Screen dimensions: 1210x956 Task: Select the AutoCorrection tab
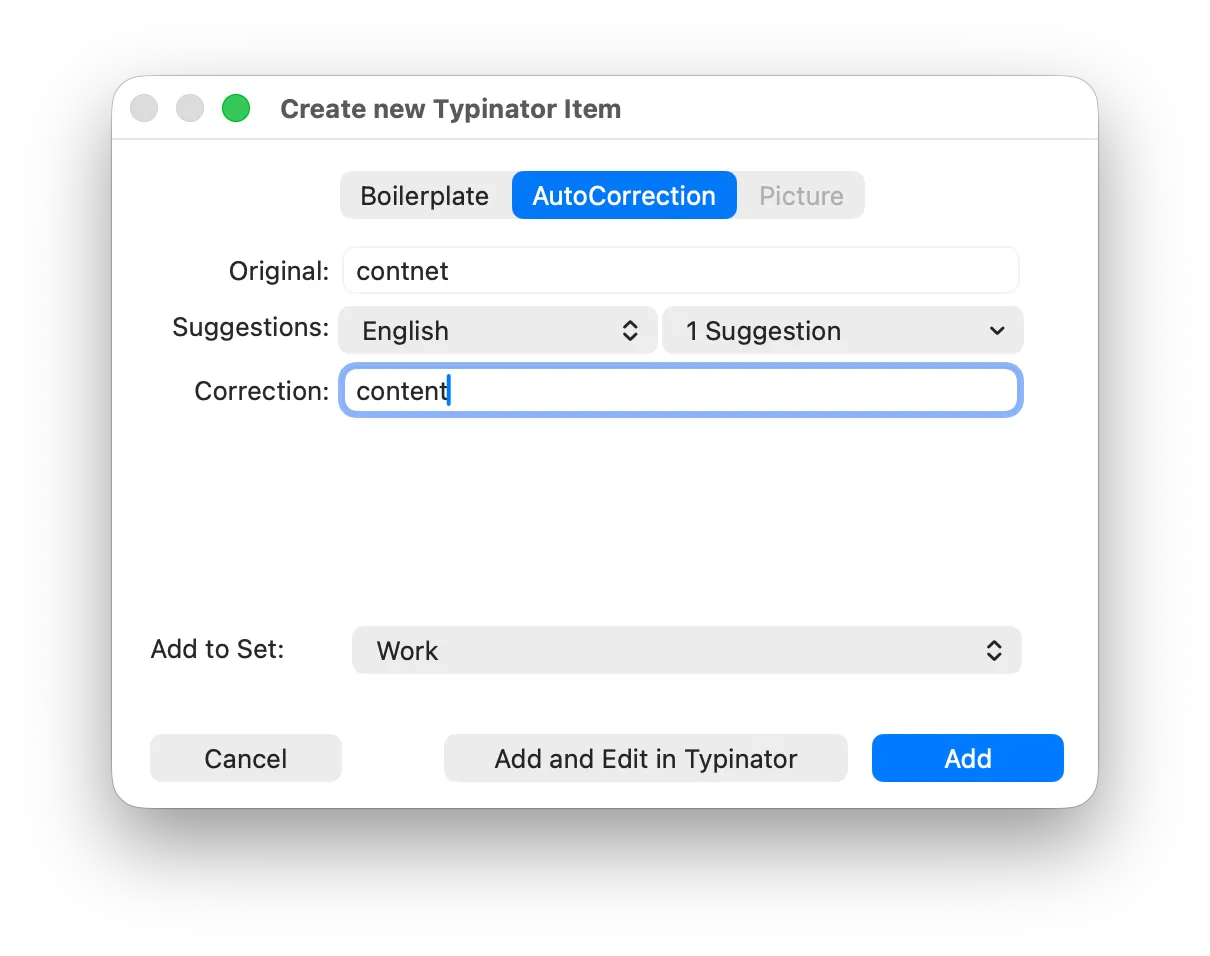pos(623,195)
